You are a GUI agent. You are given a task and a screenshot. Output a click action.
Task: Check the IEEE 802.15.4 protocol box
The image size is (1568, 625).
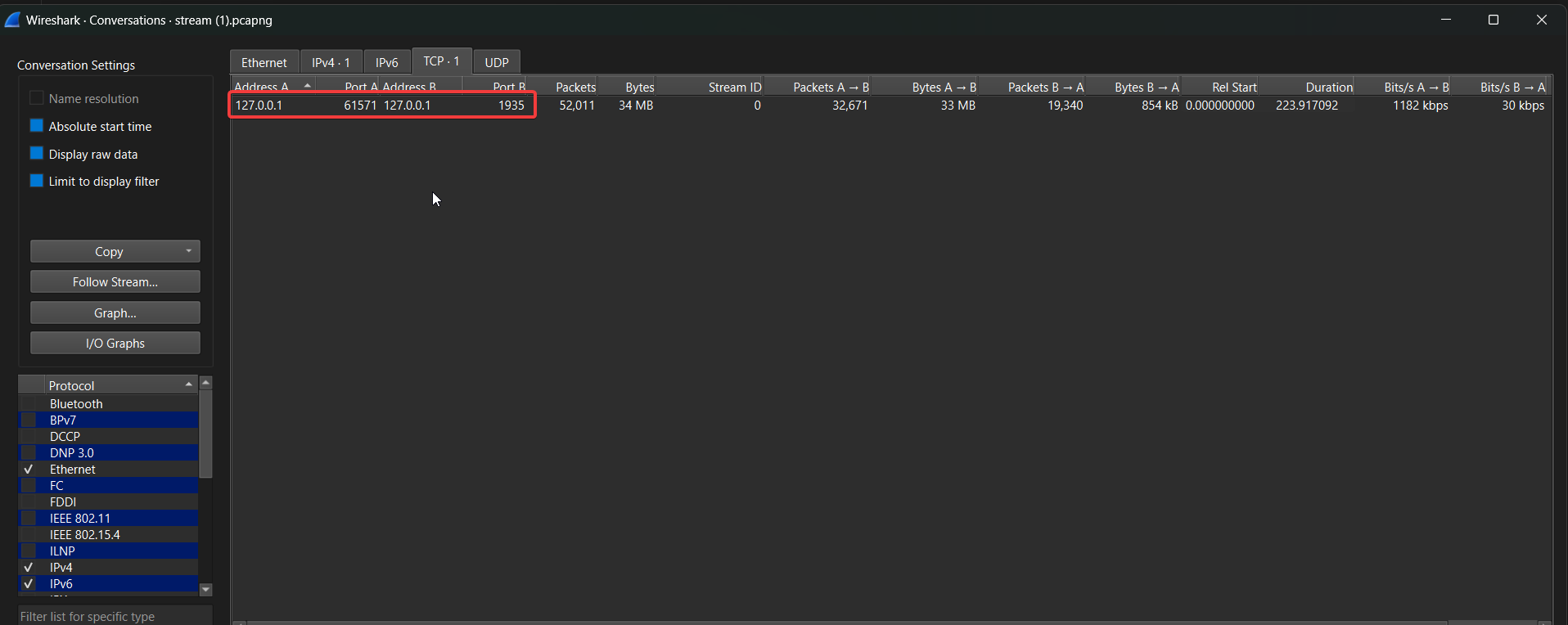coord(29,534)
